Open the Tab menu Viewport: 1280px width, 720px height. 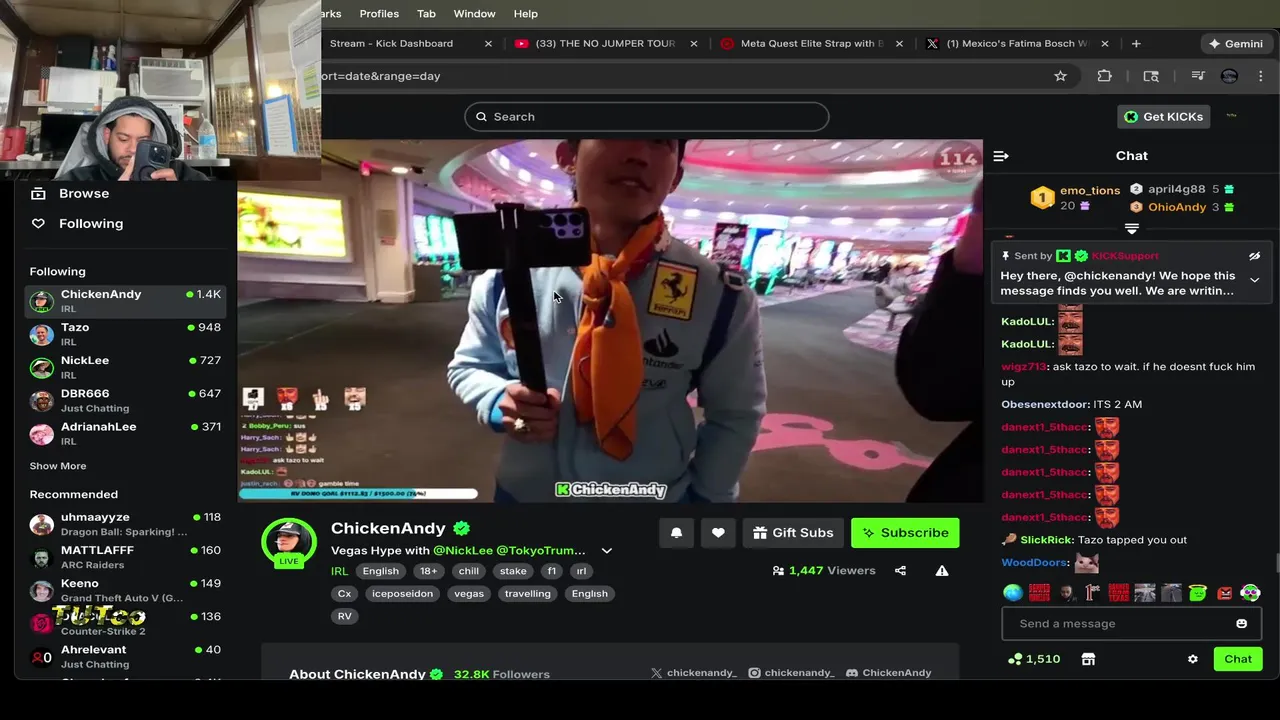[x=426, y=14]
